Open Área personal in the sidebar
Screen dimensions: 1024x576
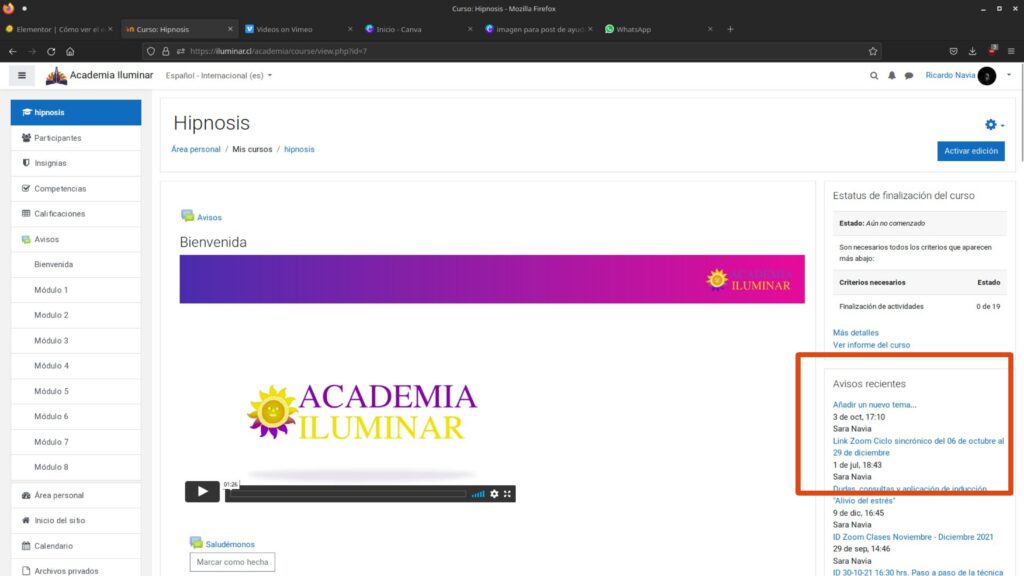(76, 495)
